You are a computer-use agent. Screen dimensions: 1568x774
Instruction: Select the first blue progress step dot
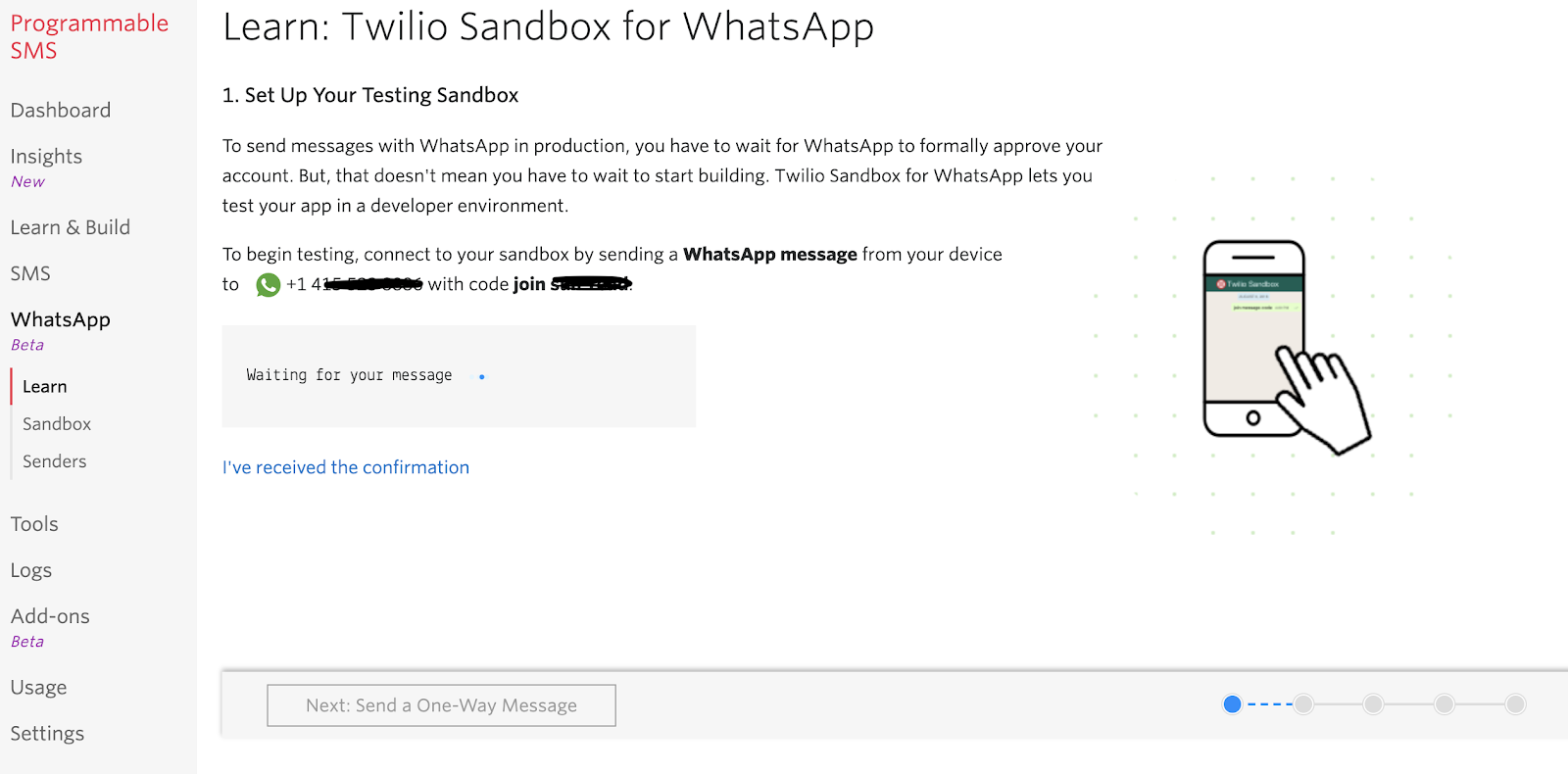[1233, 704]
